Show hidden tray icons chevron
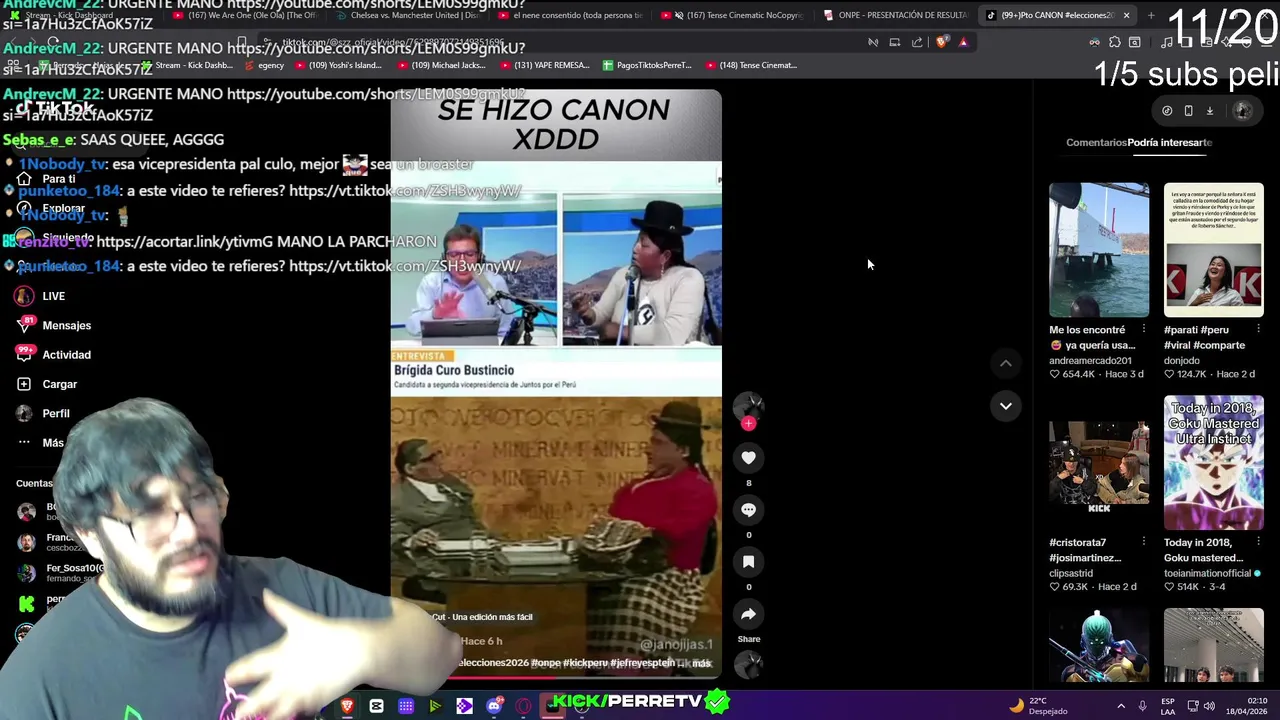This screenshot has width=1280, height=720. (1120, 706)
